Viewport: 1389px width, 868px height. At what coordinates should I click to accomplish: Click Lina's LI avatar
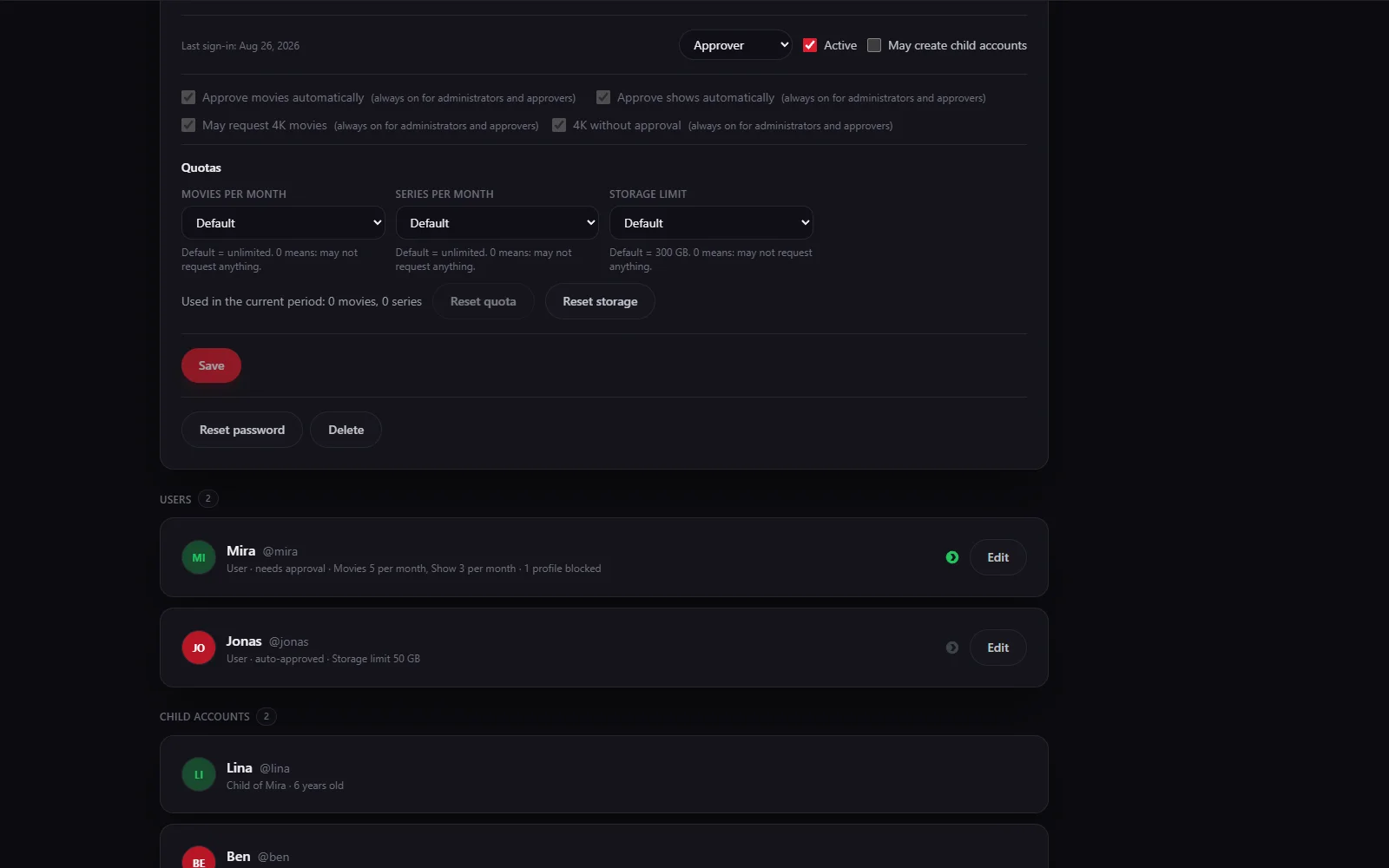[199, 774]
